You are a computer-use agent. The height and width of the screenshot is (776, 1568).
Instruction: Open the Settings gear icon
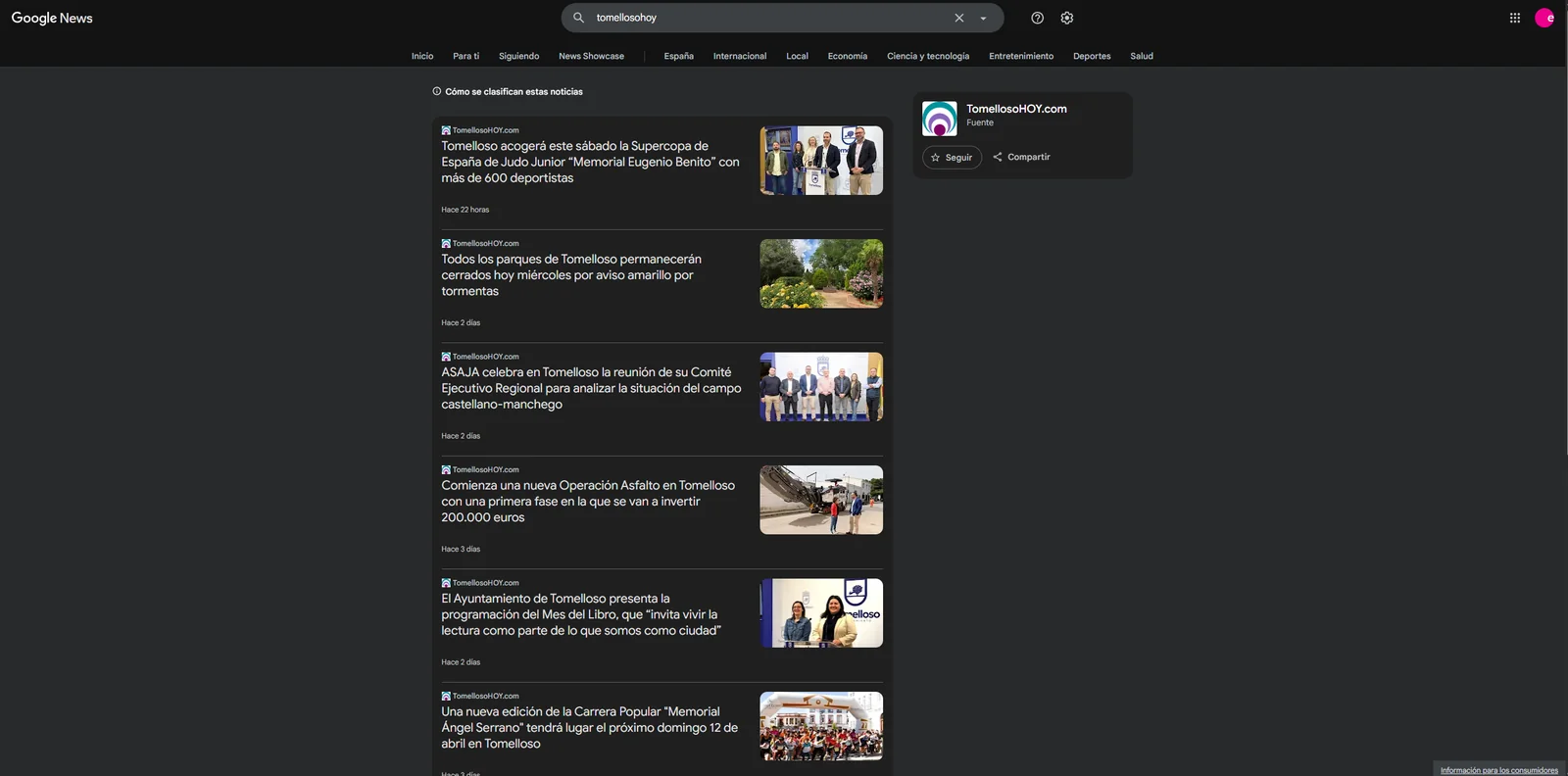coord(1067,18)
